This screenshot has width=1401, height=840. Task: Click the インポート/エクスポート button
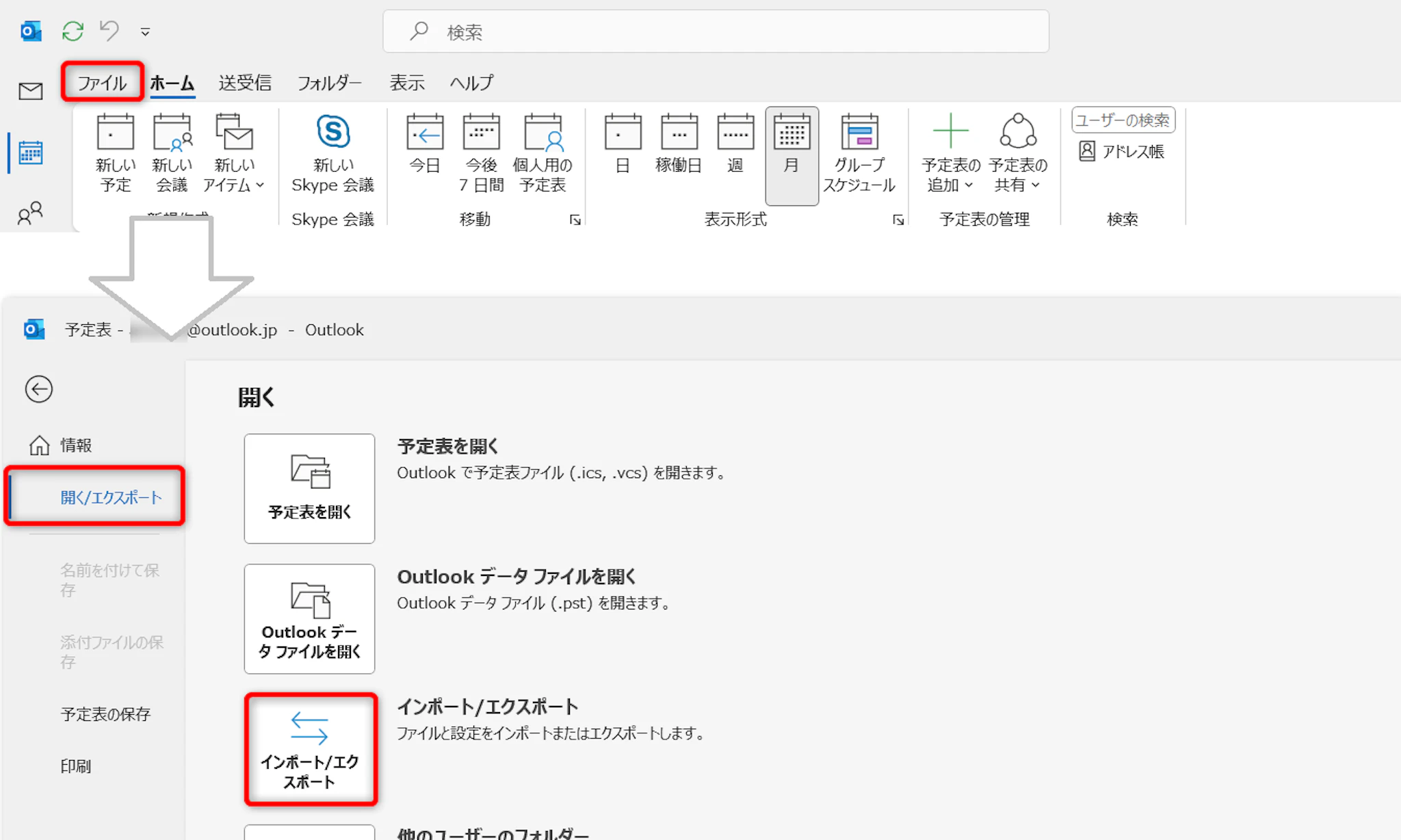310,748
